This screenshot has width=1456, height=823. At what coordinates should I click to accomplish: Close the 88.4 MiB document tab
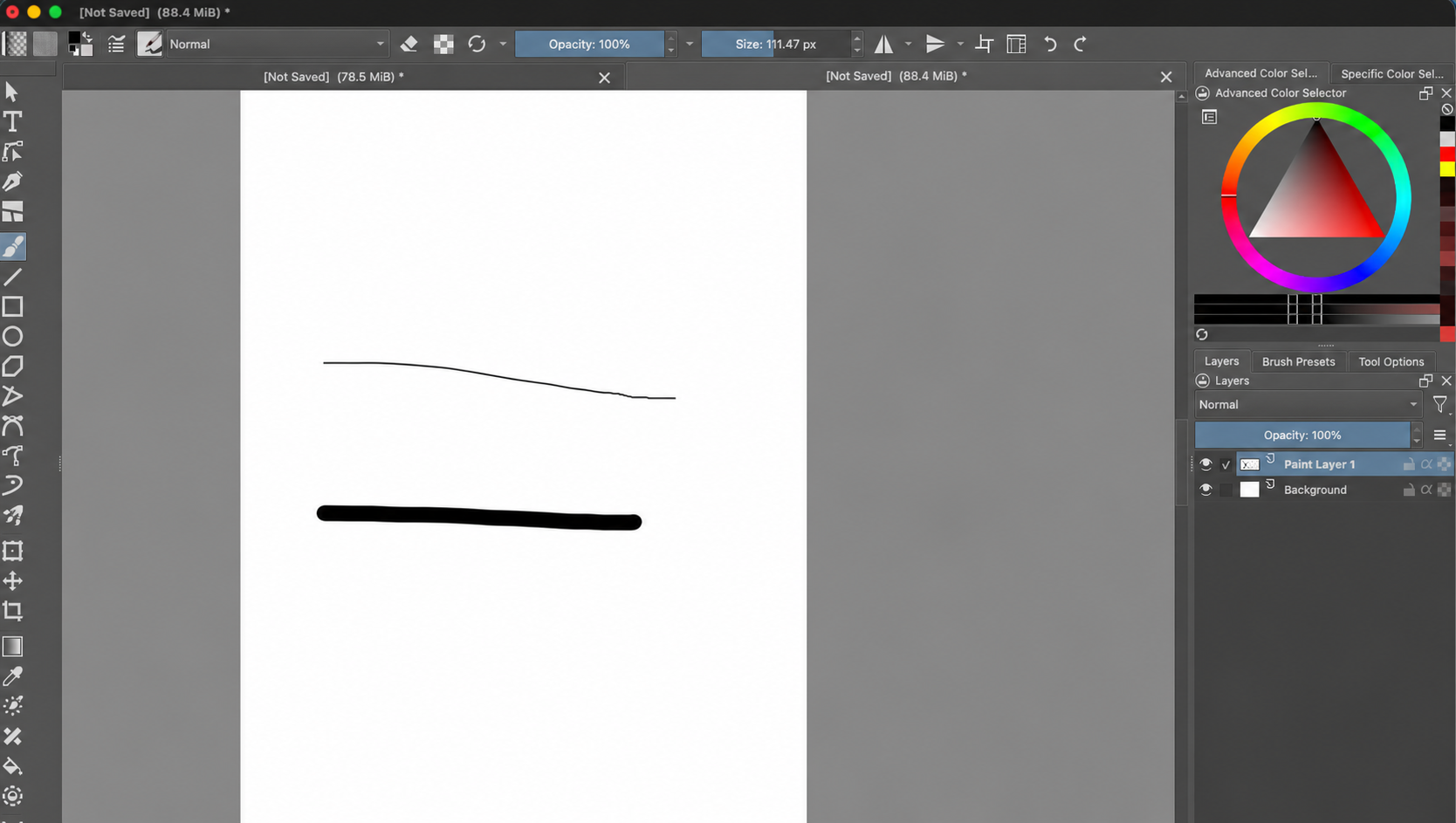1166,77
